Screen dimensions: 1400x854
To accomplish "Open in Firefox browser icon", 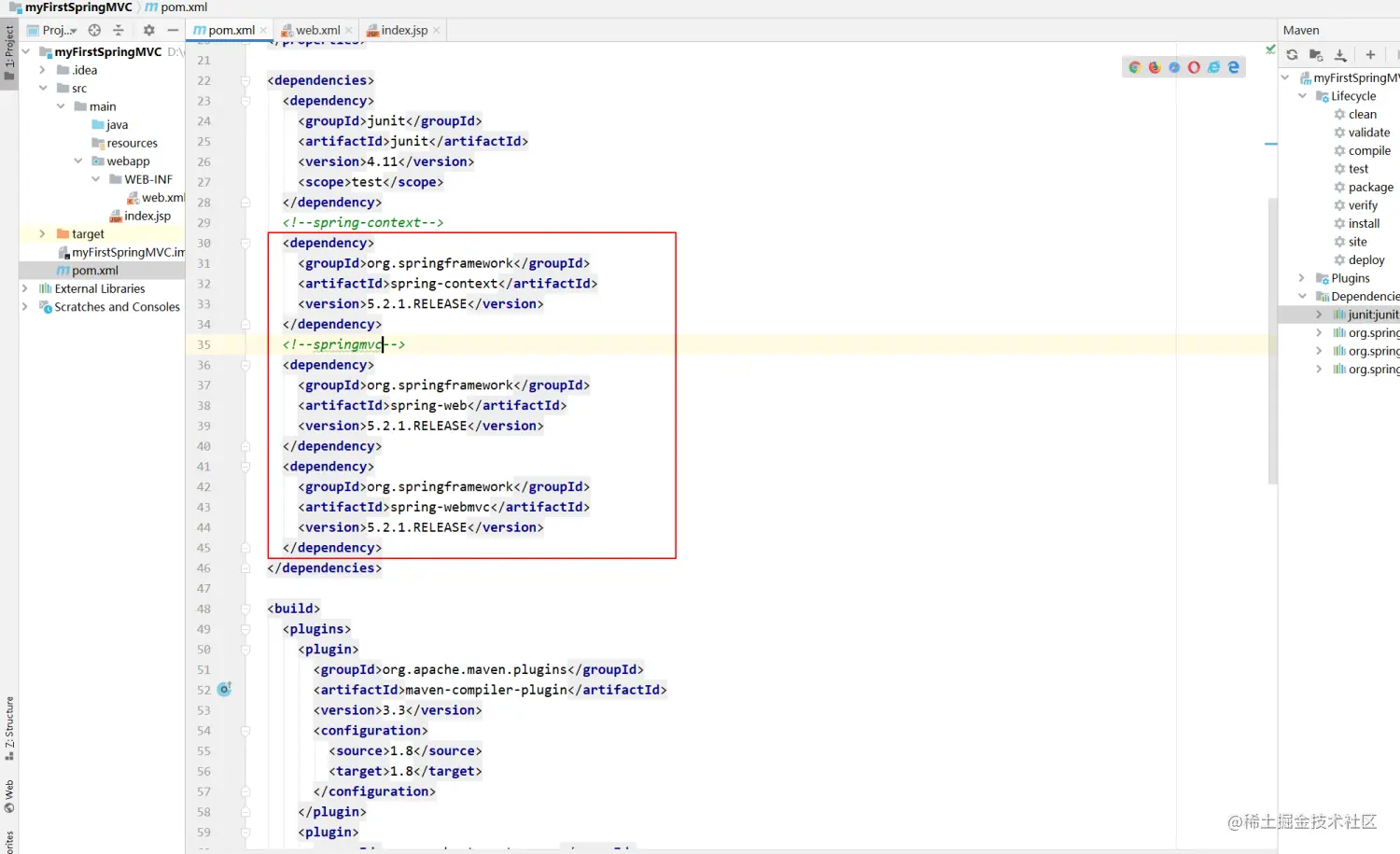I will (x=1155, y=67).
